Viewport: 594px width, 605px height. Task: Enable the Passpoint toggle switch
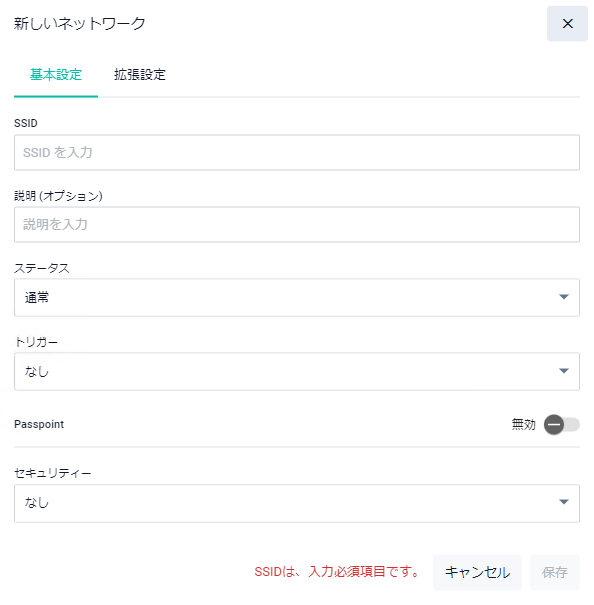tap(562, 425)
